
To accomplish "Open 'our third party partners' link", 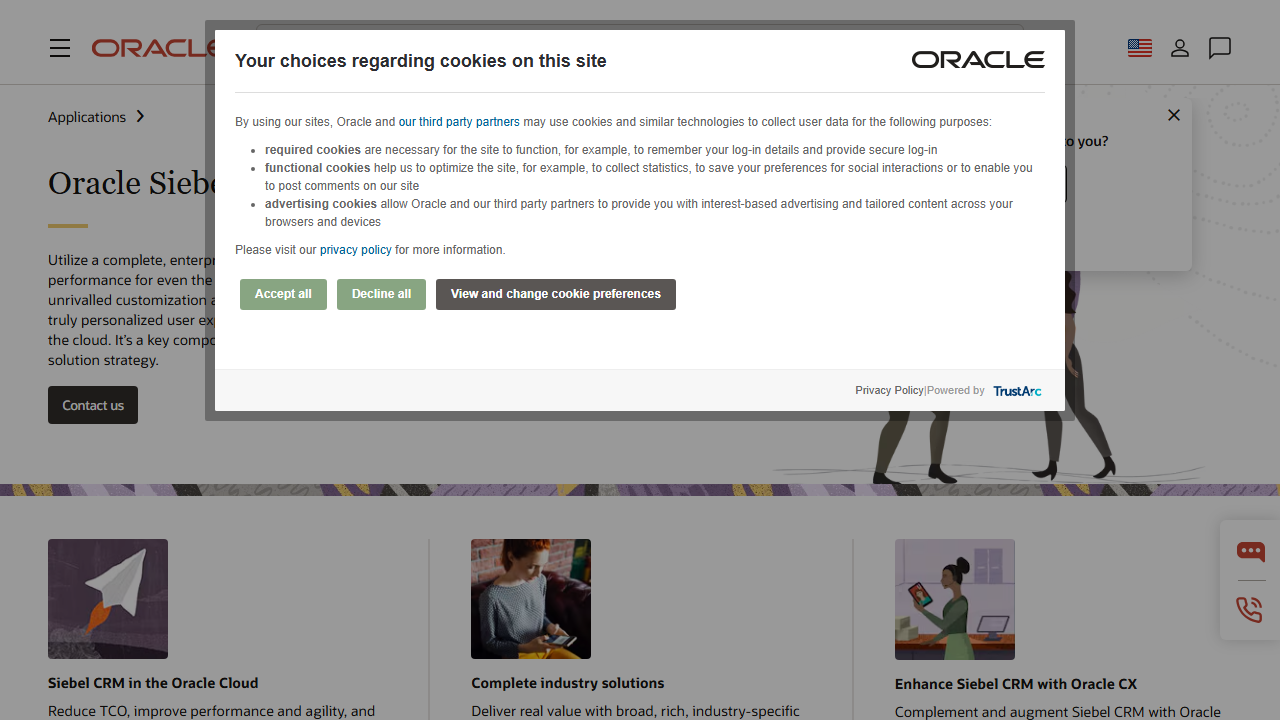I will 459,122.
